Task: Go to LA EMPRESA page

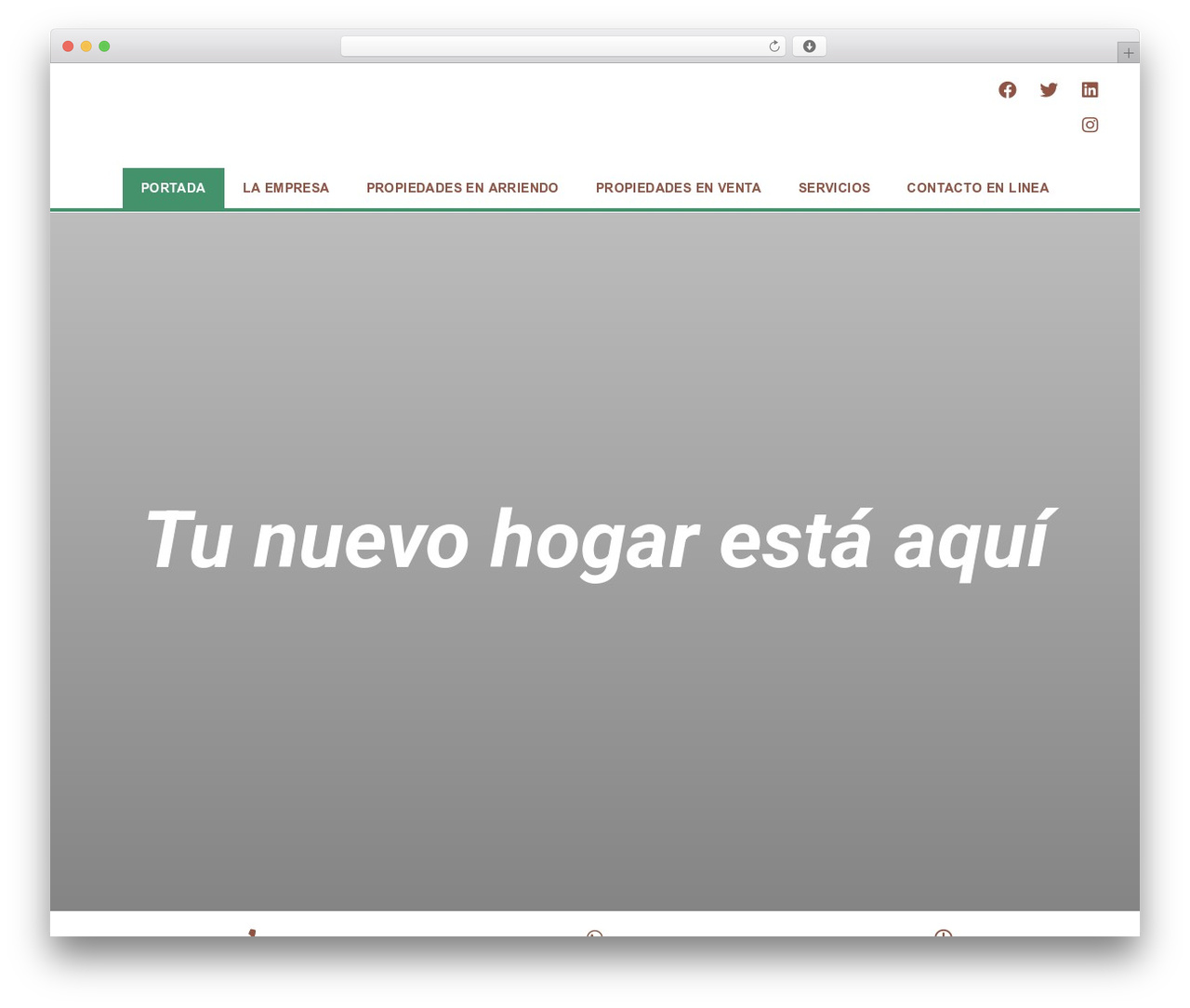Action: click(285, 188)
